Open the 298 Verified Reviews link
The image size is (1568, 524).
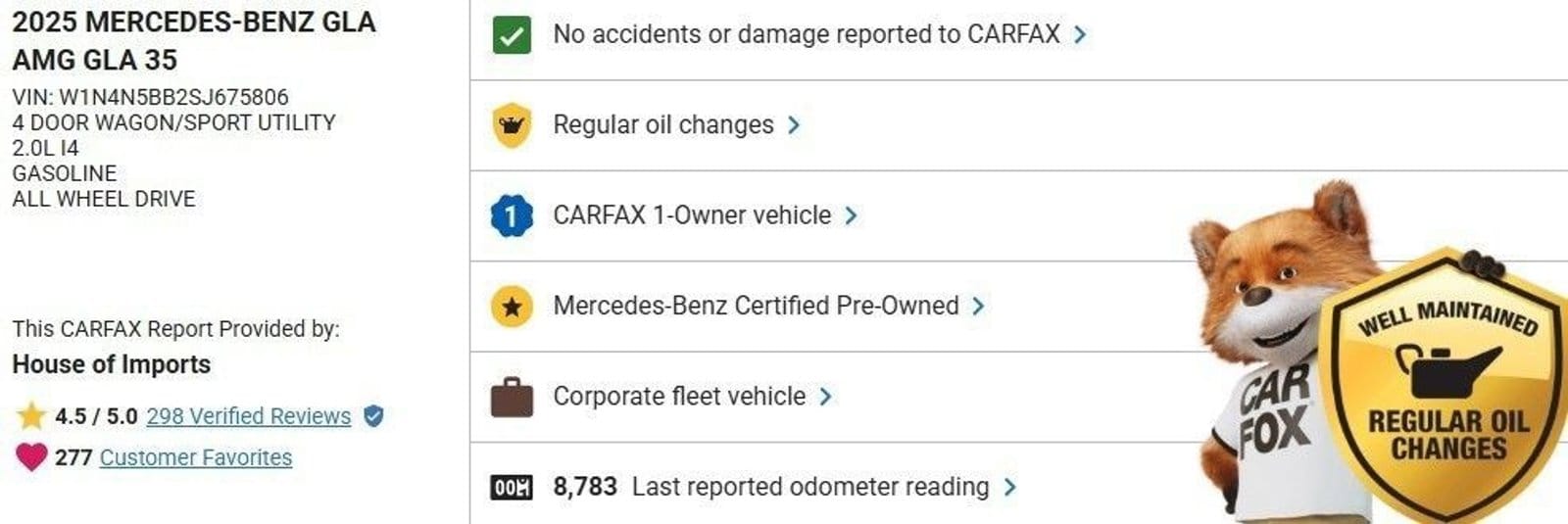(x=248, y=416)
